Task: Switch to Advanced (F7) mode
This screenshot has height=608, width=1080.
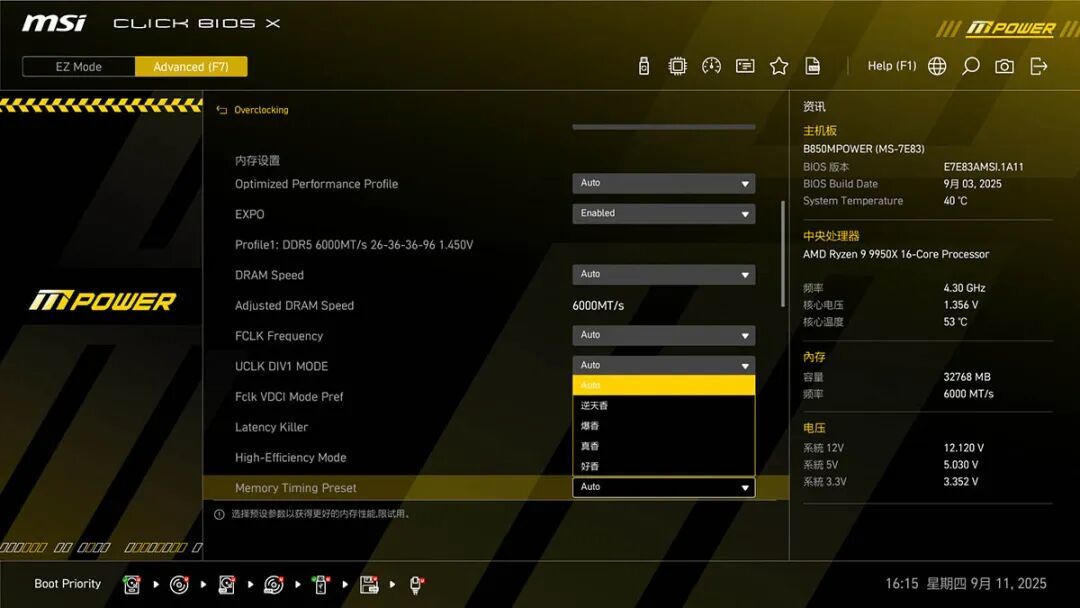Action: point(191,67)
